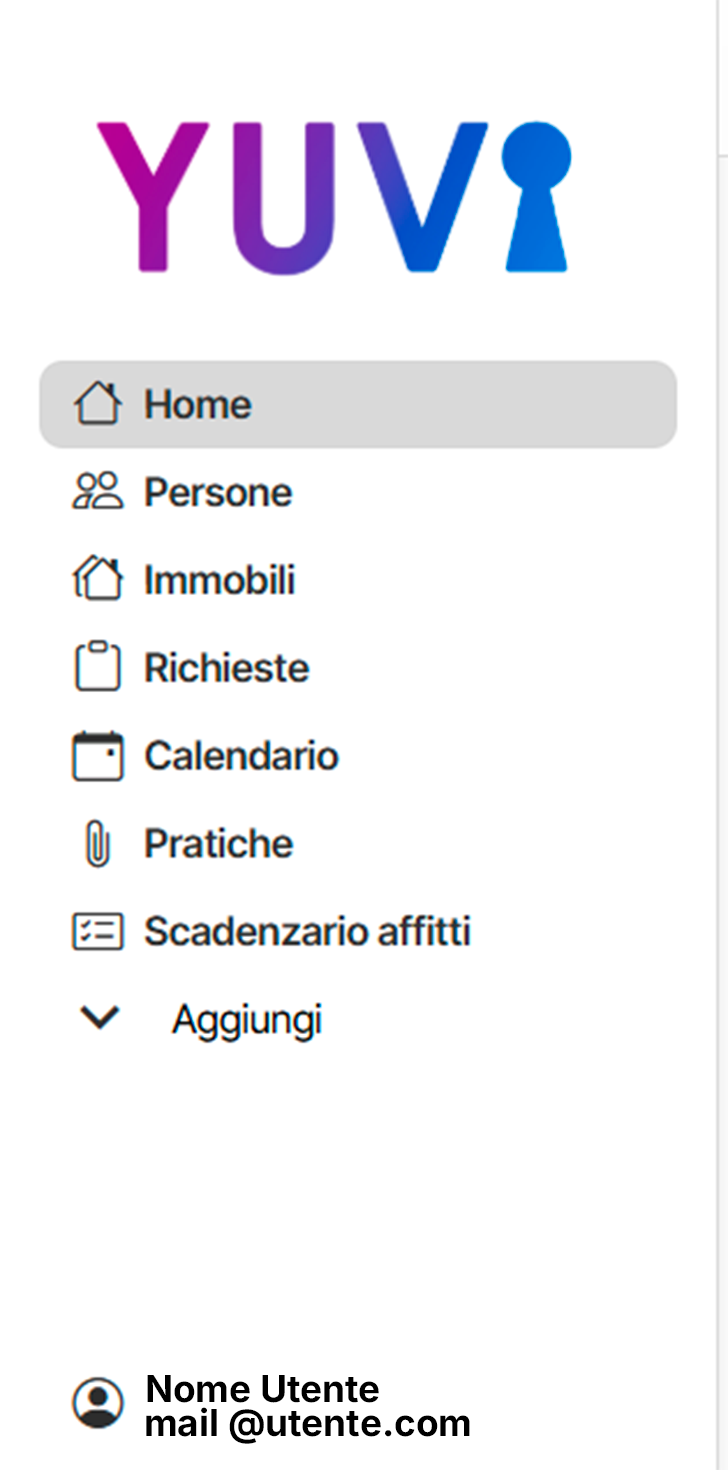This screenshot has width=728, height=1470.
Task: Go to the Persone menu label
Action: click(x=218, y=492)
